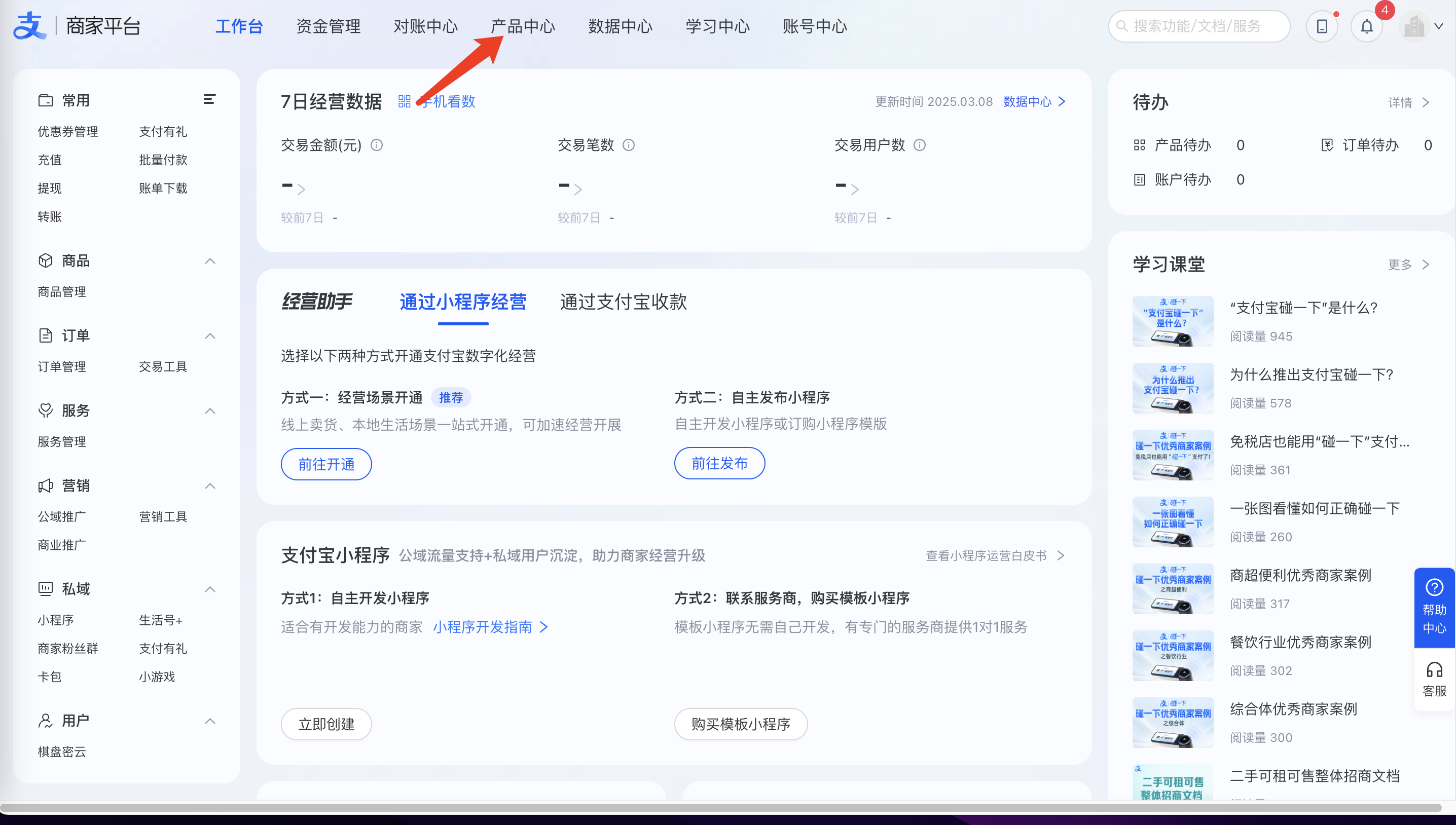Click info icon next to 交易金额(元)

377,145
